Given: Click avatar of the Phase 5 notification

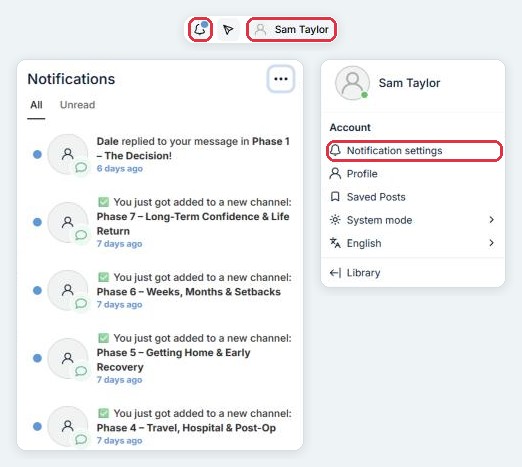Looking at the screenshot, I should tap(68, 358).
